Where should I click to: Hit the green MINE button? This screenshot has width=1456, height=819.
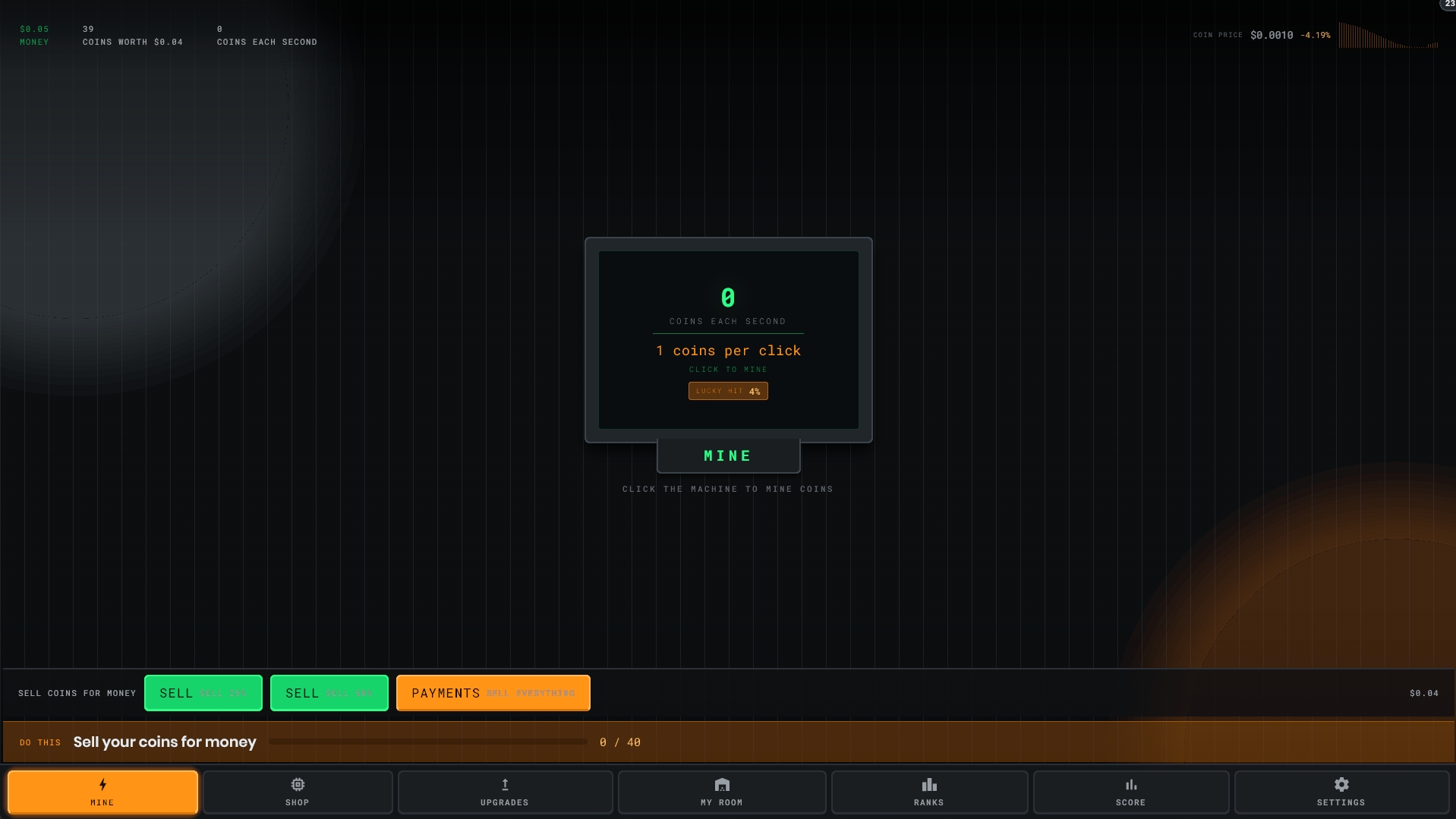point(728,455)
